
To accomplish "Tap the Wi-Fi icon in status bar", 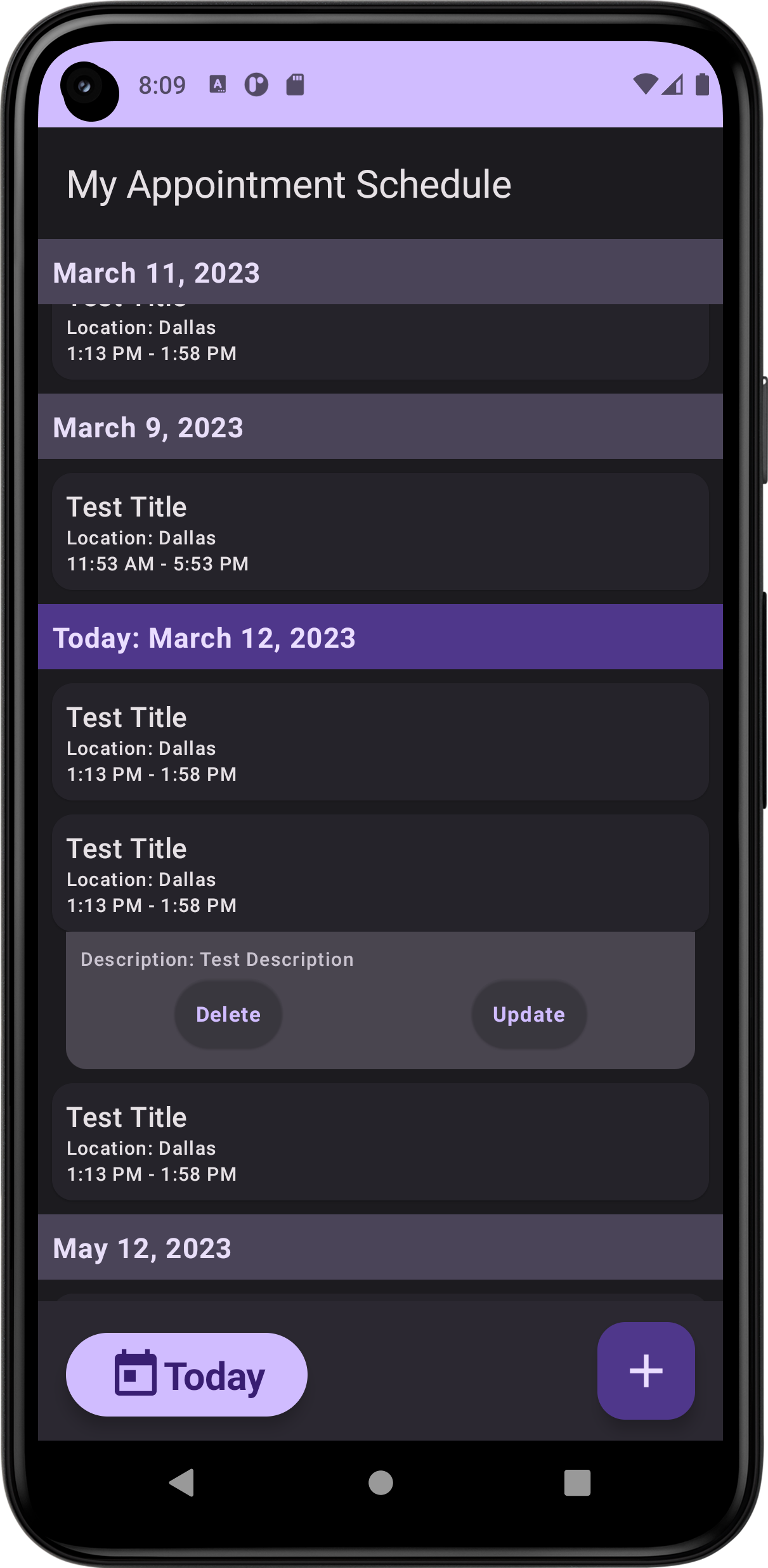I will pos(647,83).
